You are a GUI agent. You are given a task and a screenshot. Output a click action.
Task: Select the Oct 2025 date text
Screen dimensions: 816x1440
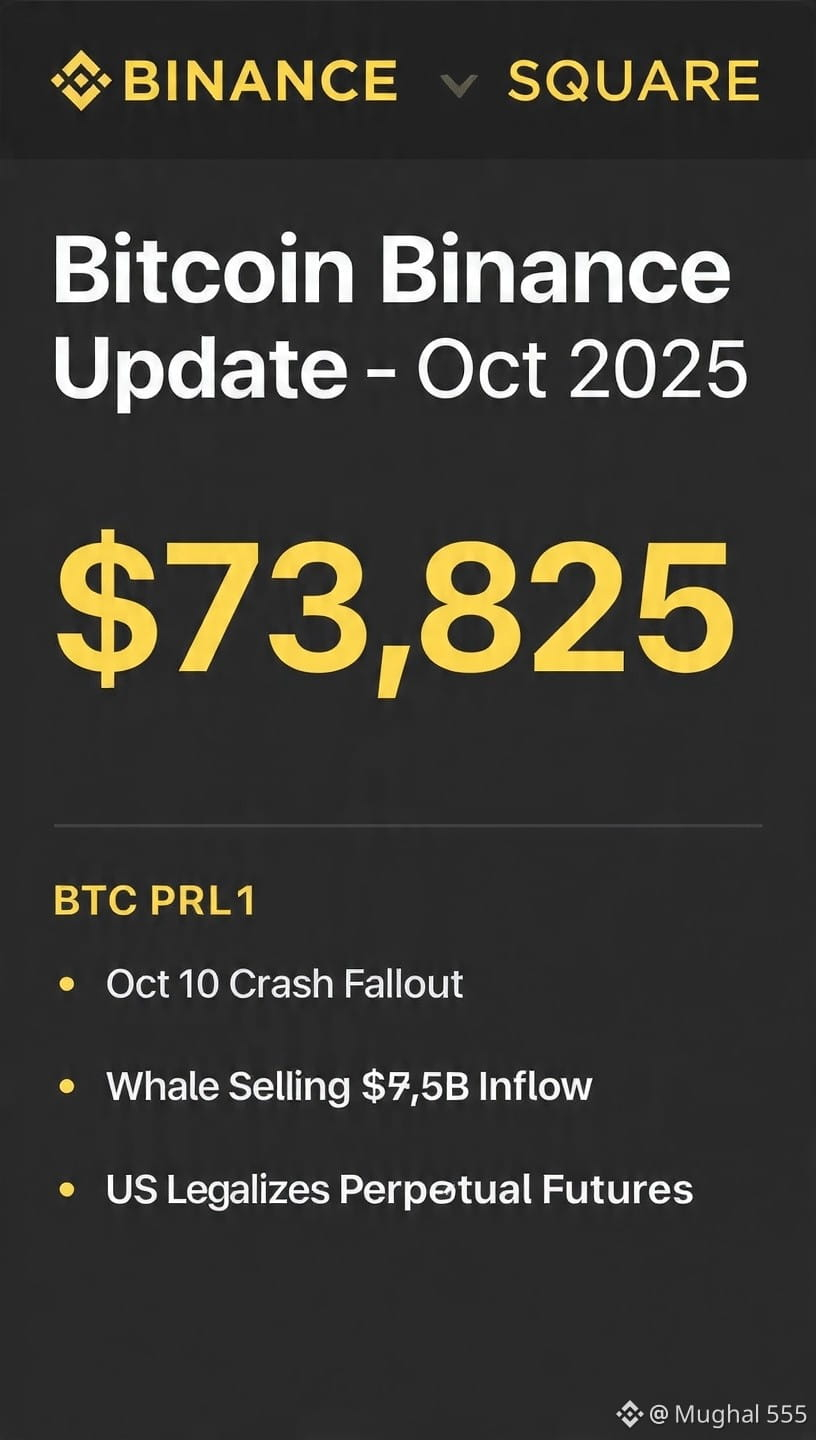click(x=582, y=370)
